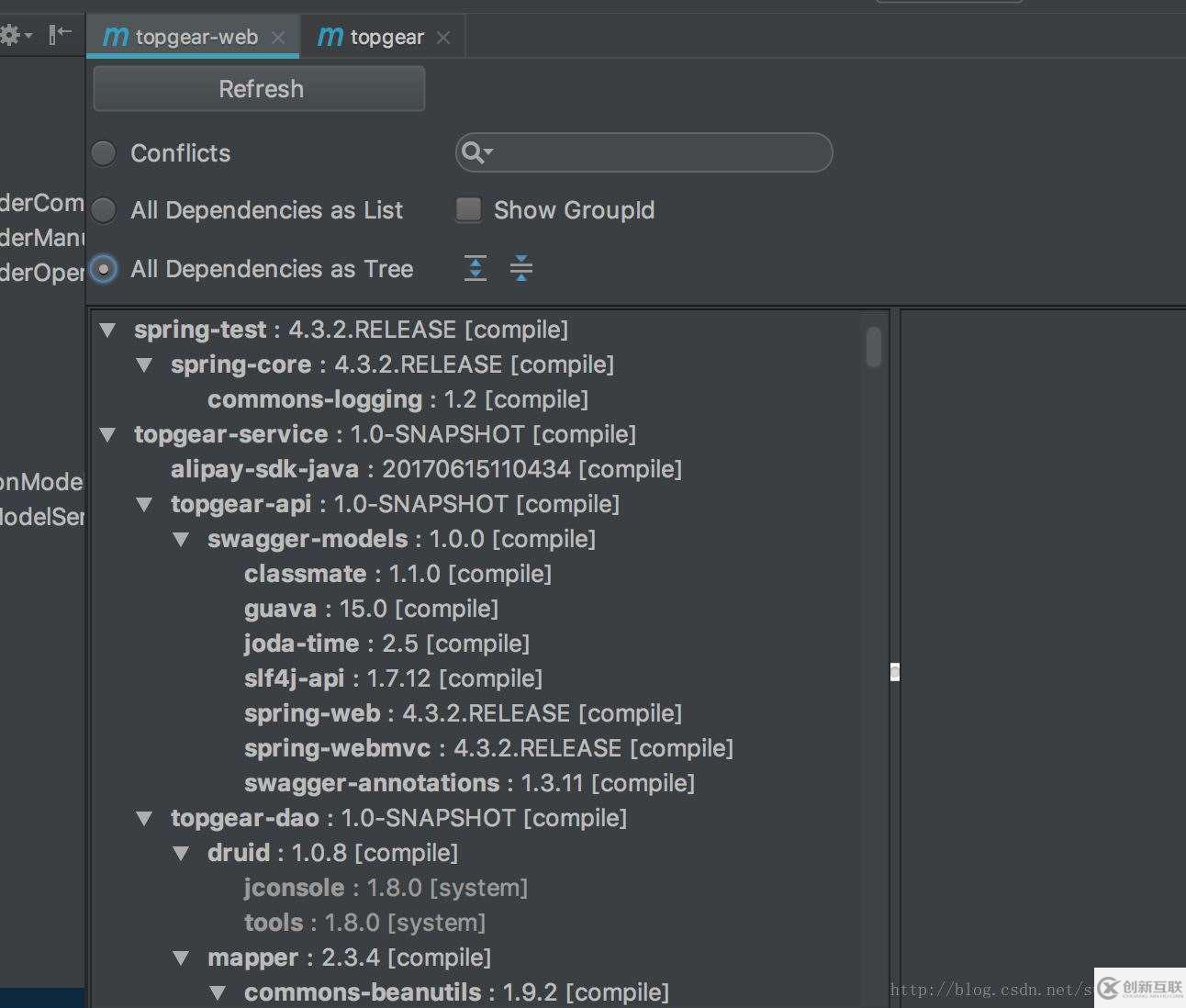Viewport: 1186px width, 1008px height.
Task: Select spring-web 4.3.2.RELEASE row
Action: coord(463,713)
